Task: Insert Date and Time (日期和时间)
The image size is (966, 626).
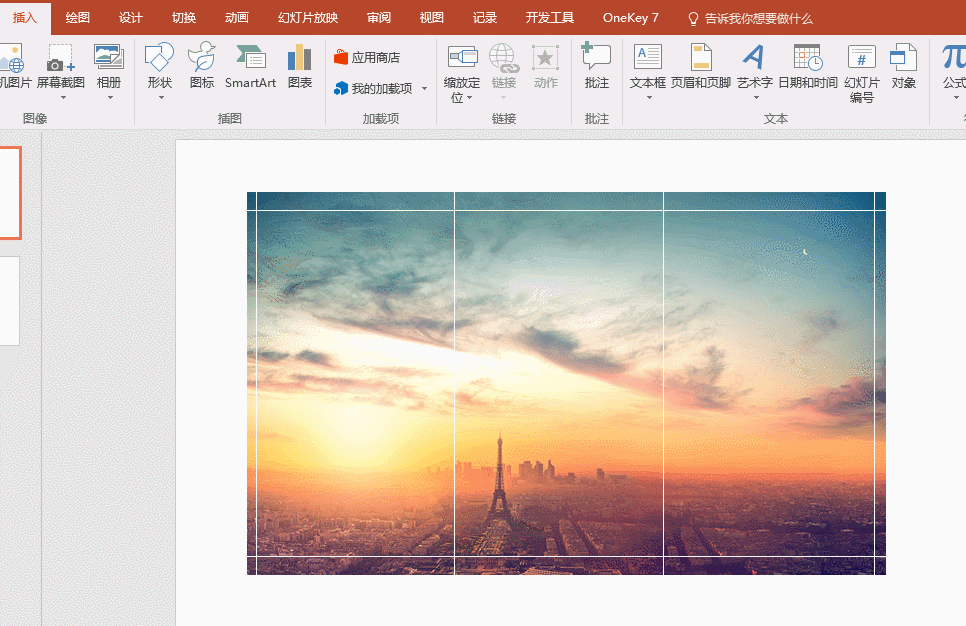Action: pyautogui.click(x=807, y=58)
